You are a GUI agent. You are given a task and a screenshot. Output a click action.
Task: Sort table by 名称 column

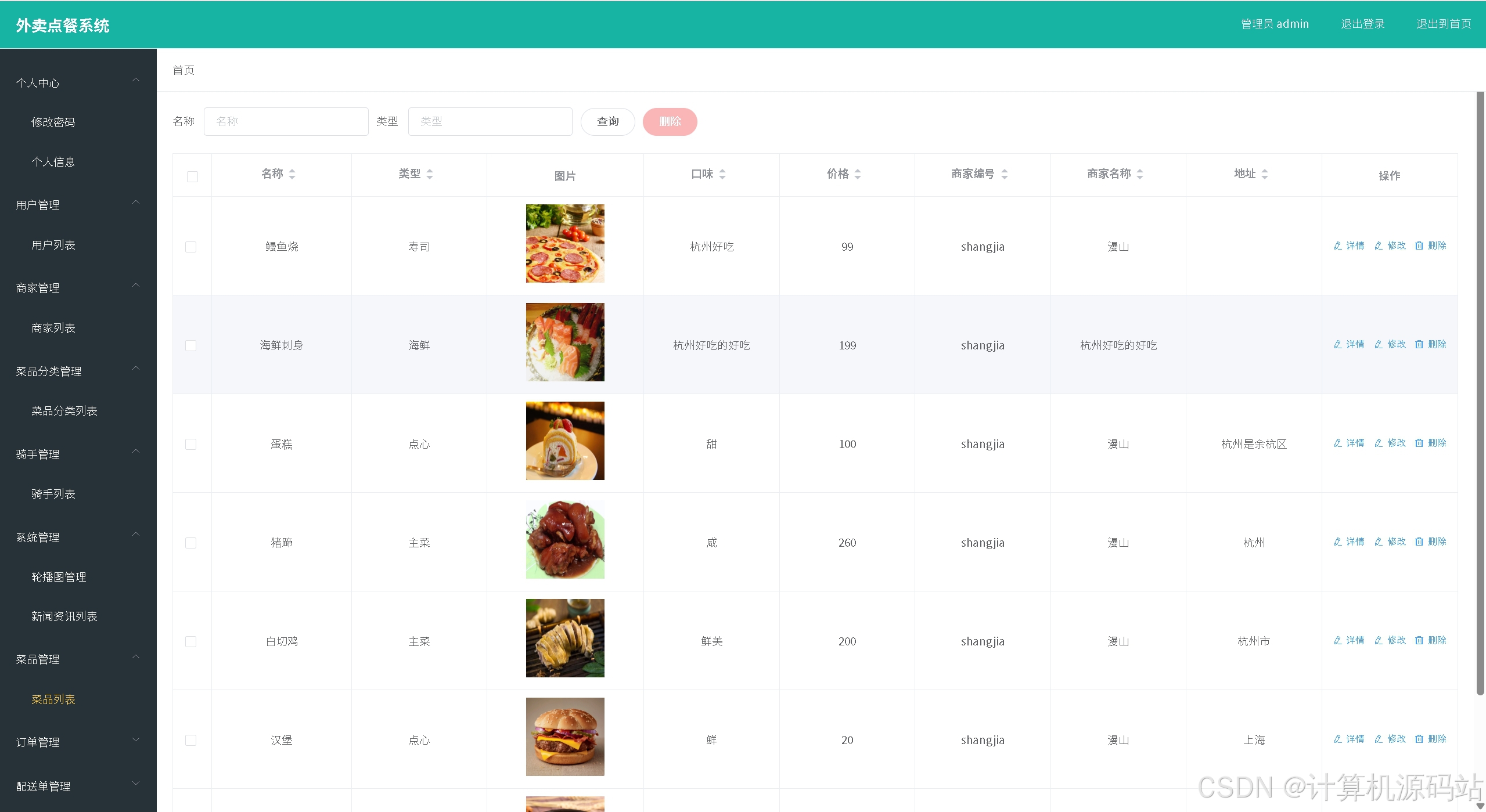[x=292, y=174]
